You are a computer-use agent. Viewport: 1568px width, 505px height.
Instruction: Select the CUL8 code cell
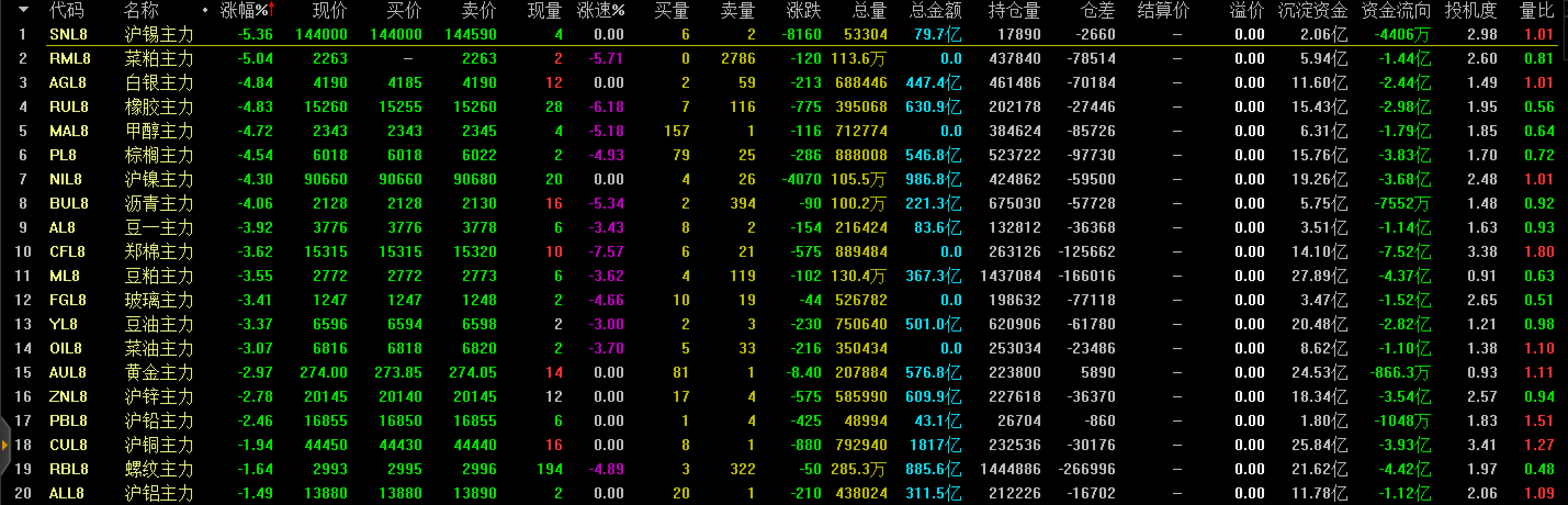pyautogui.click(x=68, y=445)
